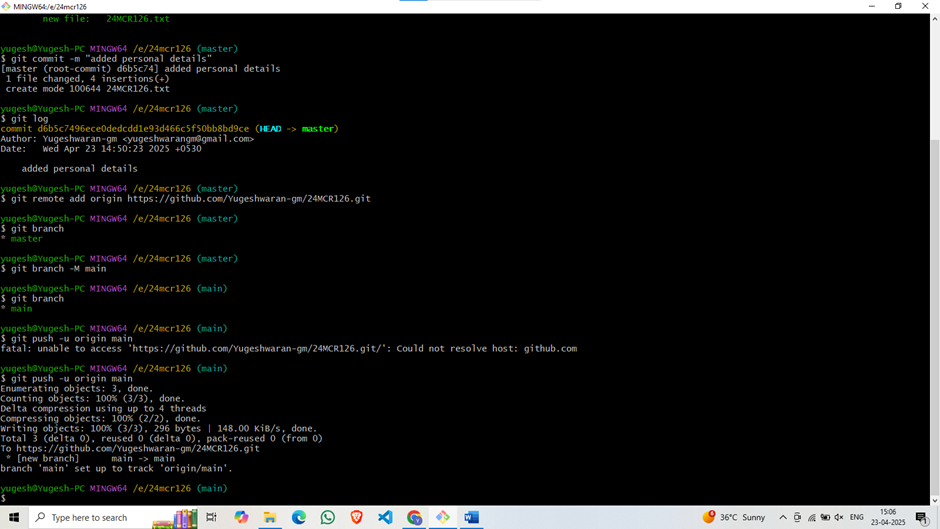Viewport: 940px width, 529px height.
Task: Click the Meet Now tray icon
Action: coord(797,517)
